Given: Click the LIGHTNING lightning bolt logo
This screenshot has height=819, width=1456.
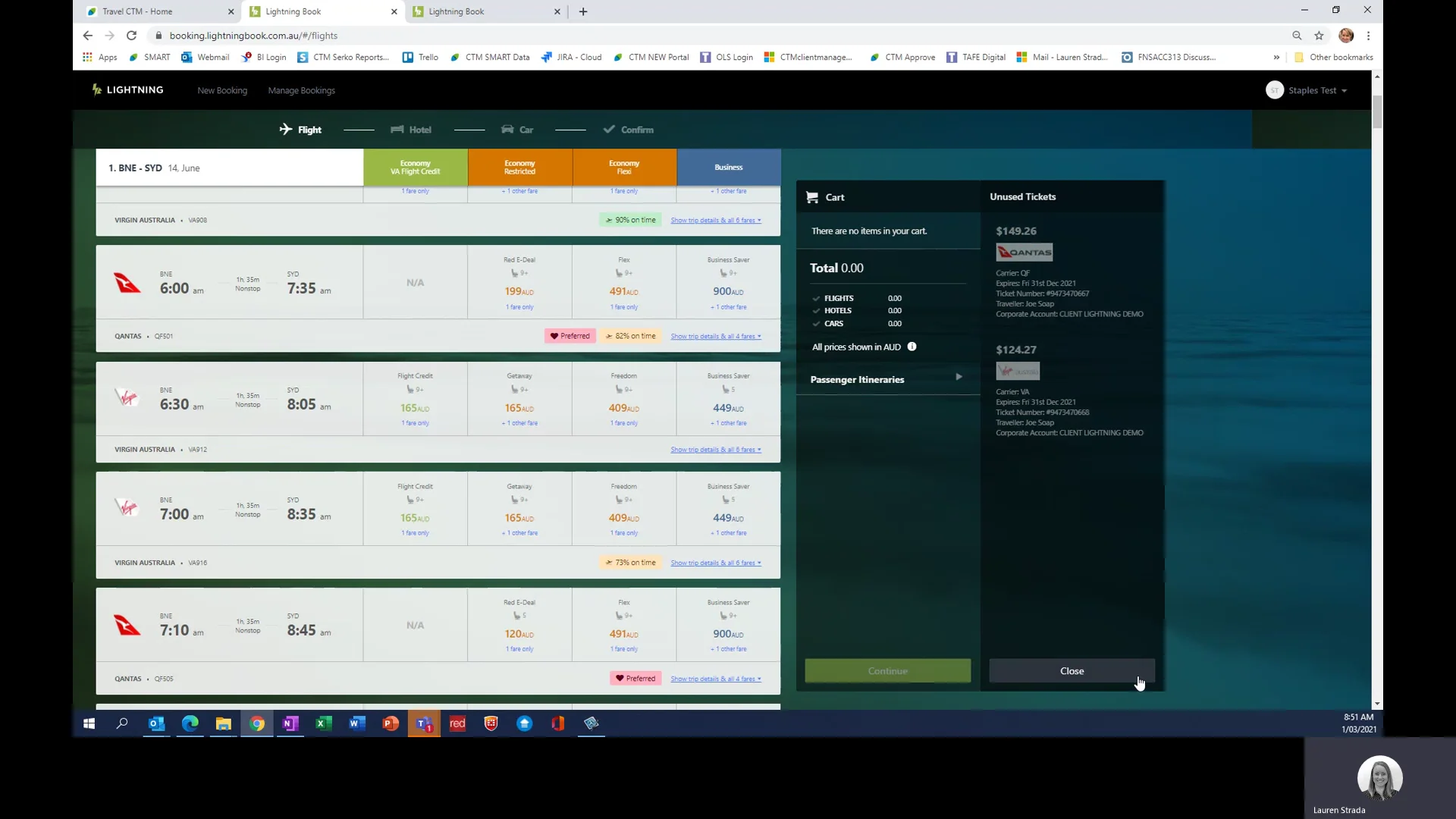Looking at the screenshot, I should point(97,89).
